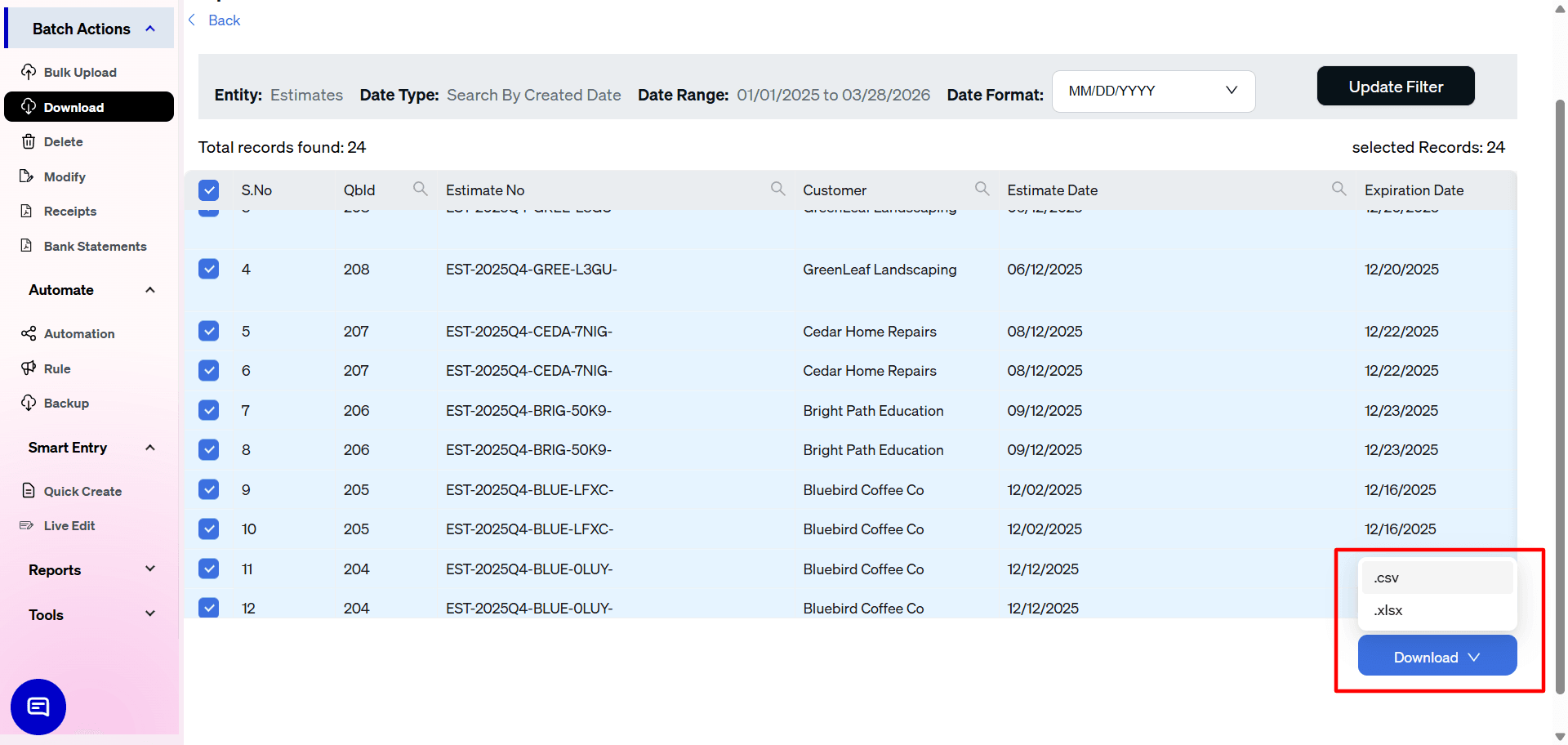Deselect row 7 for Bright Path Education

click(x=208, y=410)
